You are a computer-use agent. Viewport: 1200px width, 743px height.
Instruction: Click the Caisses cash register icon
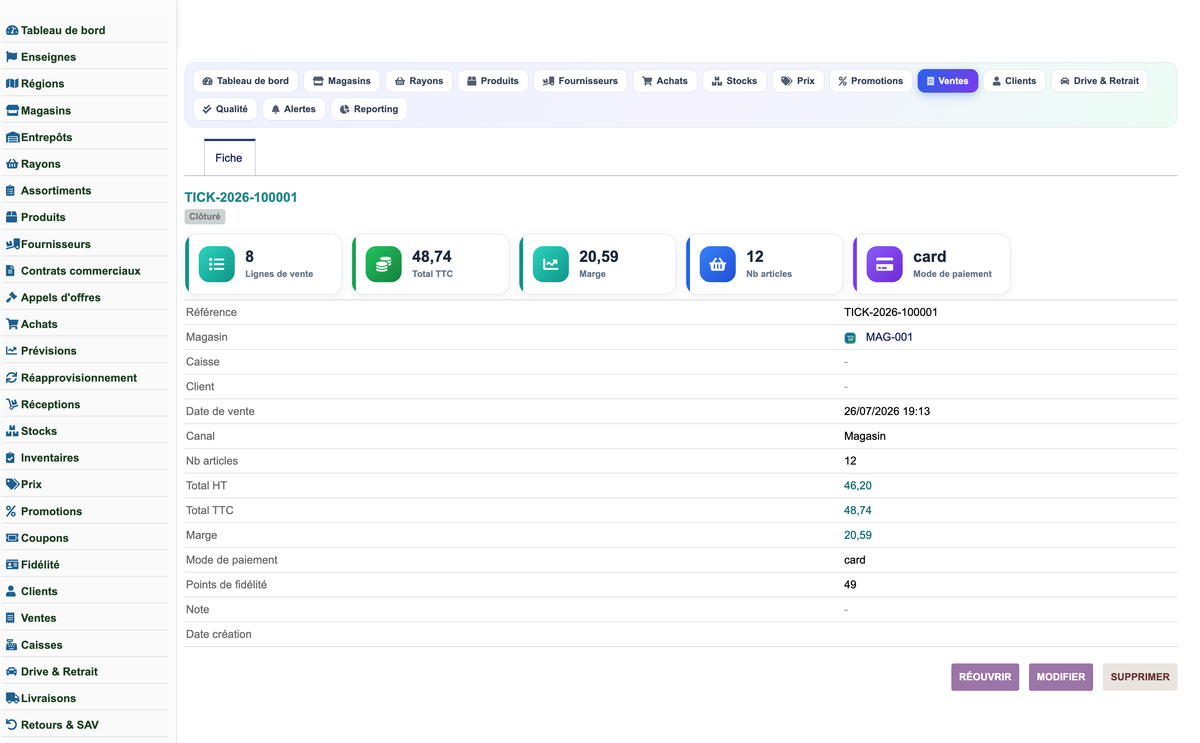click(x=12, y=645)
